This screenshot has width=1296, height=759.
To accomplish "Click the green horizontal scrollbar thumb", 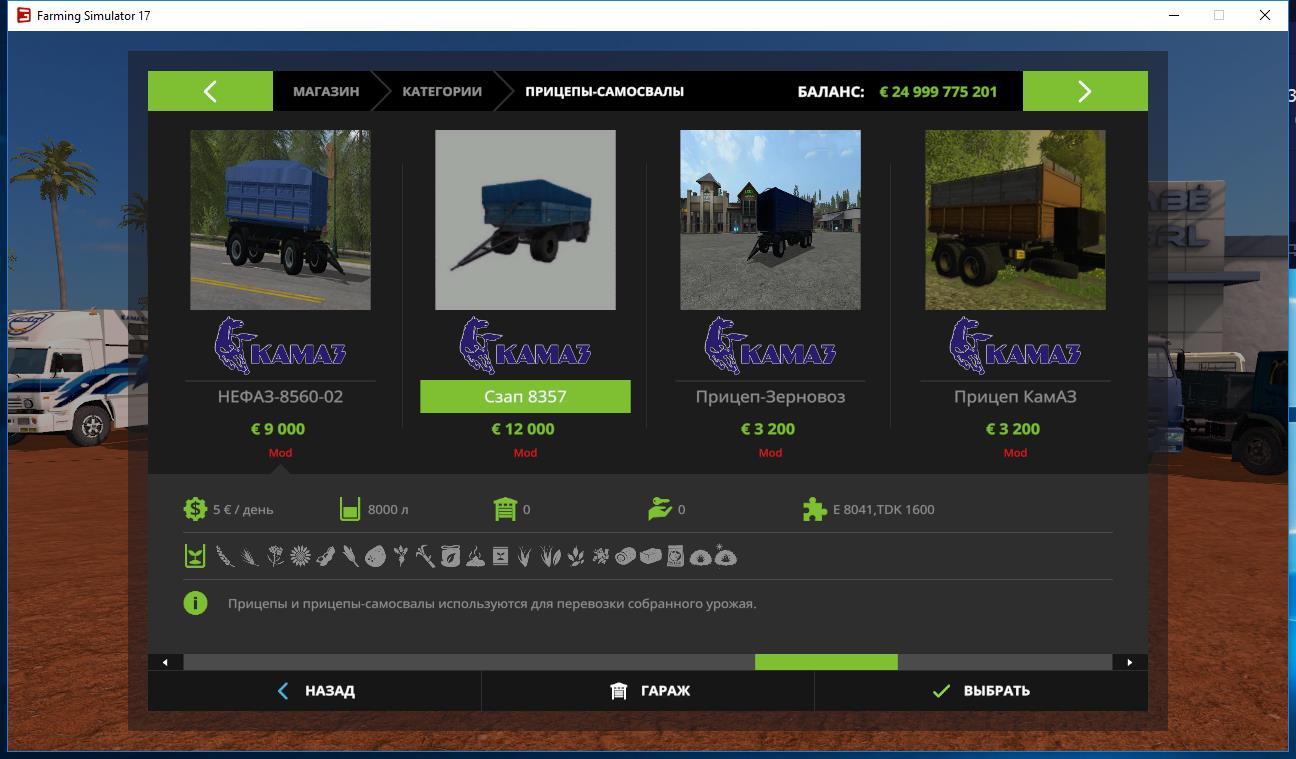I will click(826, 662).
